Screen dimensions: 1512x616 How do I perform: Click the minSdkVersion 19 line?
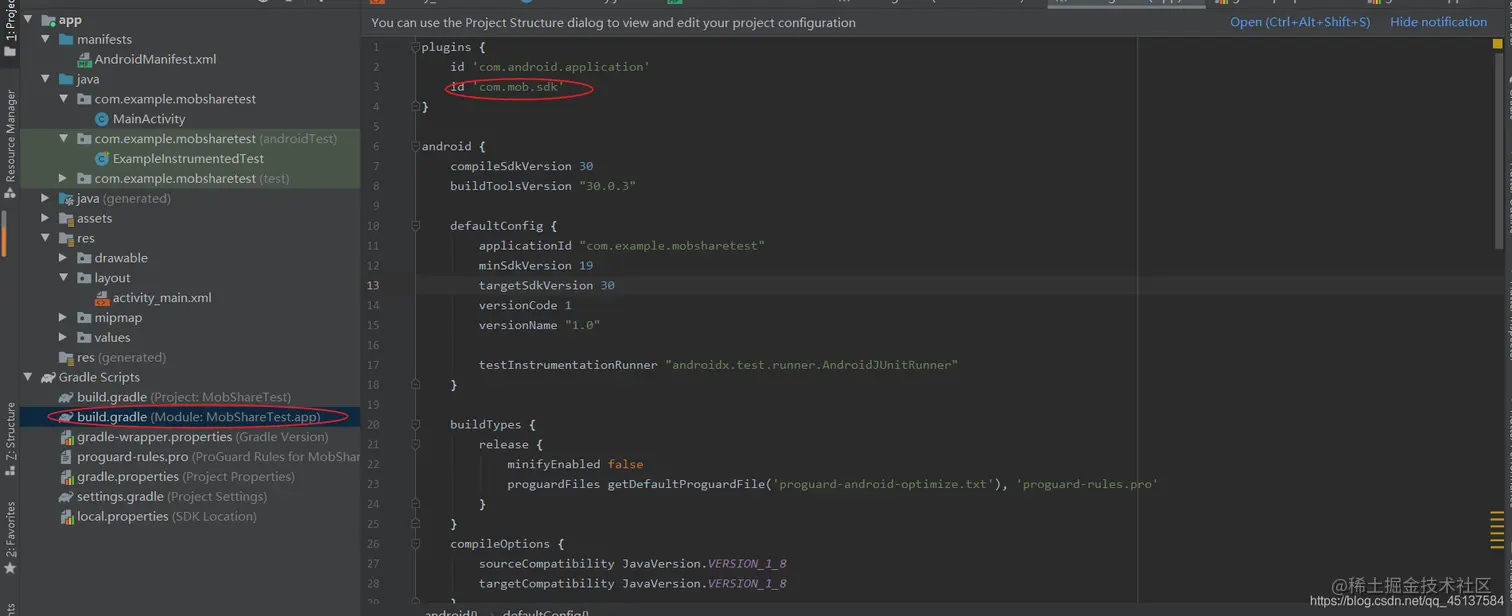[535, 265]
